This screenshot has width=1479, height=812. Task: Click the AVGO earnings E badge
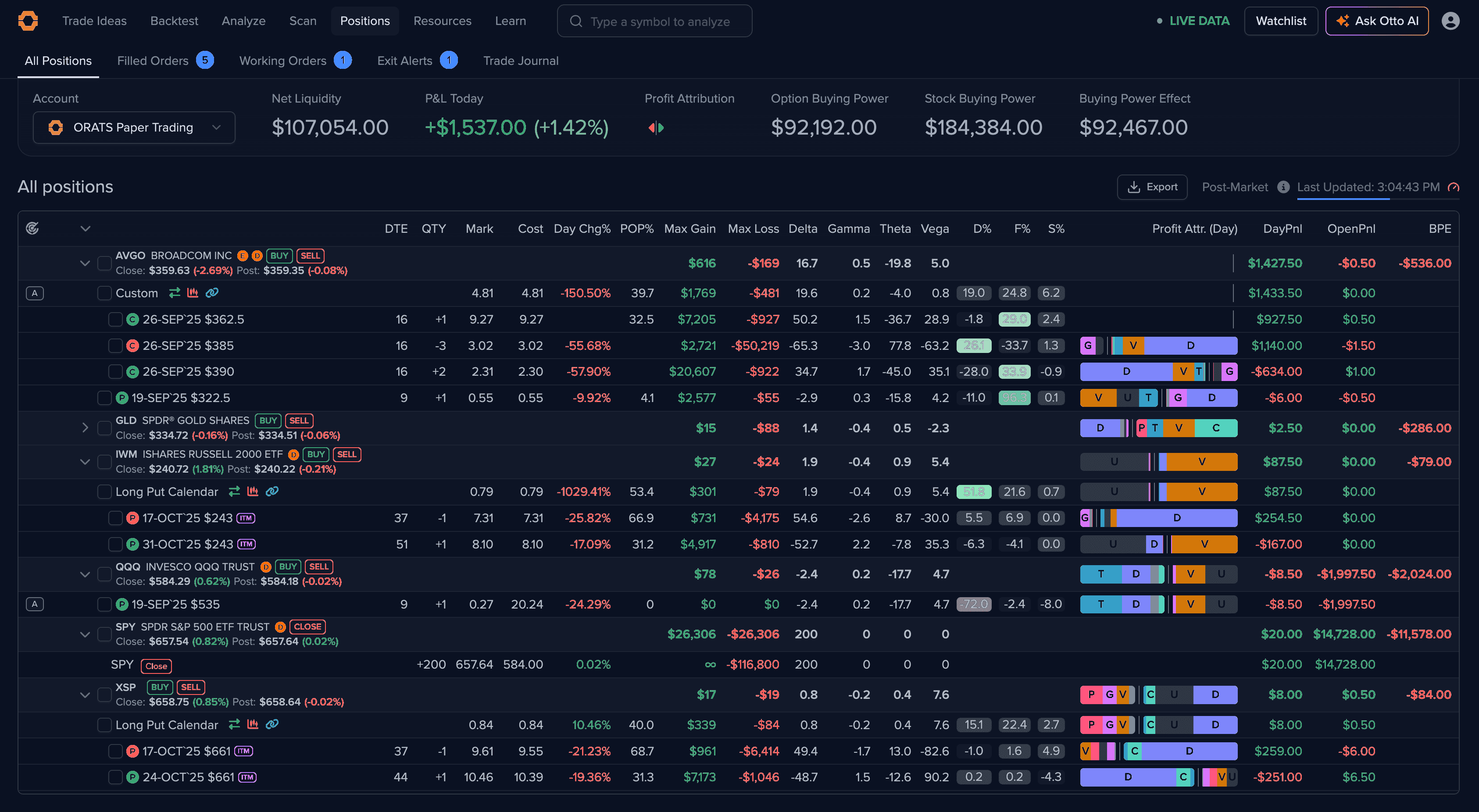point(243,255)
